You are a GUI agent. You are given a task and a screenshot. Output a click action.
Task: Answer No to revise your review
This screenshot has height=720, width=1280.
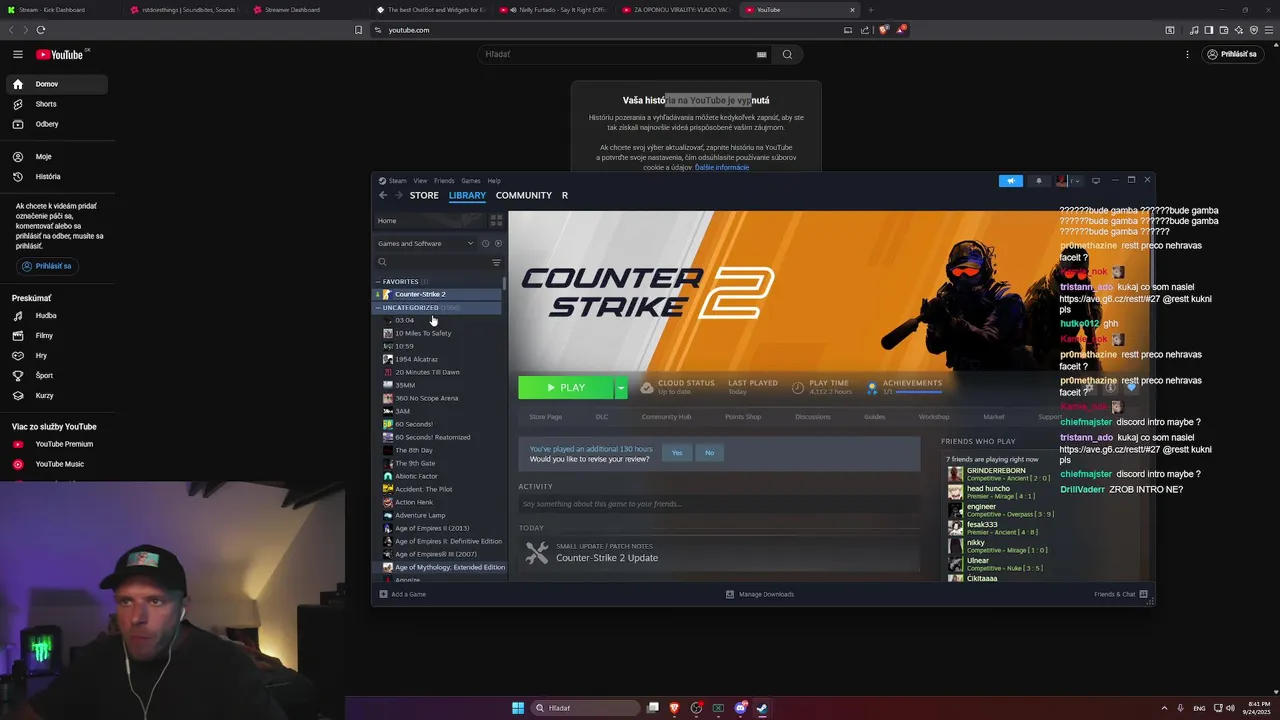(x=709, y=453)
